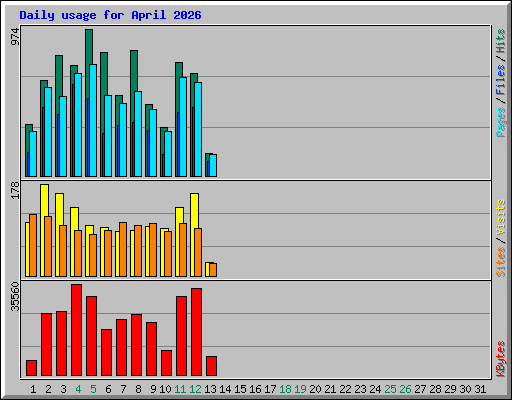The height and width of the screenshot is (400, 512).
Task: Click green day 25 on the x-axis
Action: tap(390, 389)
